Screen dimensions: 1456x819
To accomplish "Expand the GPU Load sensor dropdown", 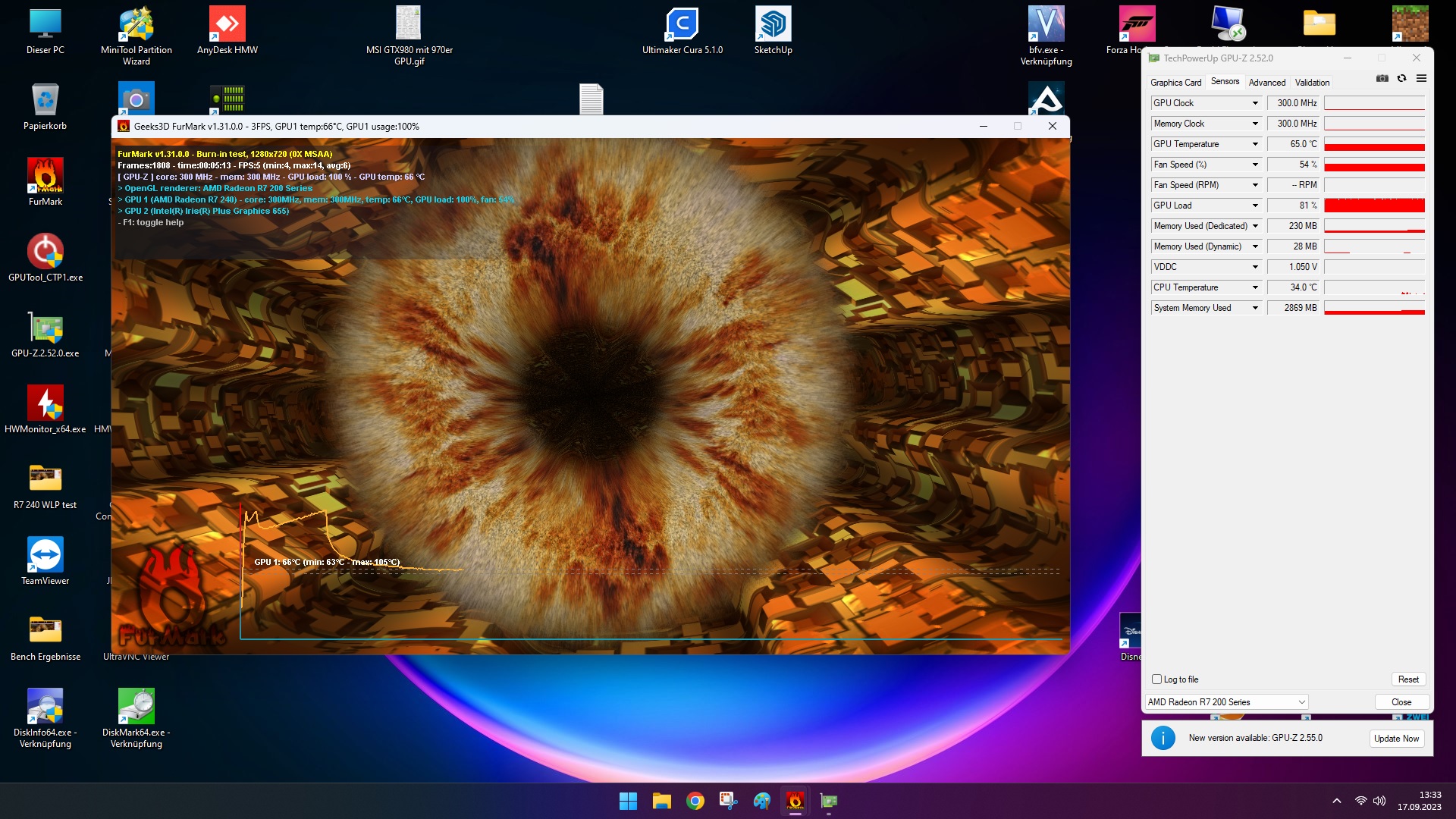I will point(1255,206).
